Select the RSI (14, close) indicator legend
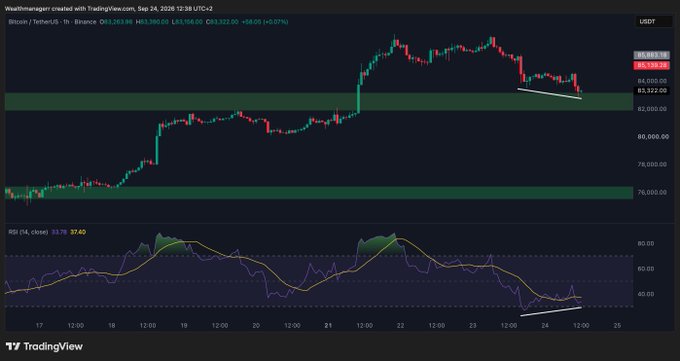This screenshot has height=361, width=680. 28,232
